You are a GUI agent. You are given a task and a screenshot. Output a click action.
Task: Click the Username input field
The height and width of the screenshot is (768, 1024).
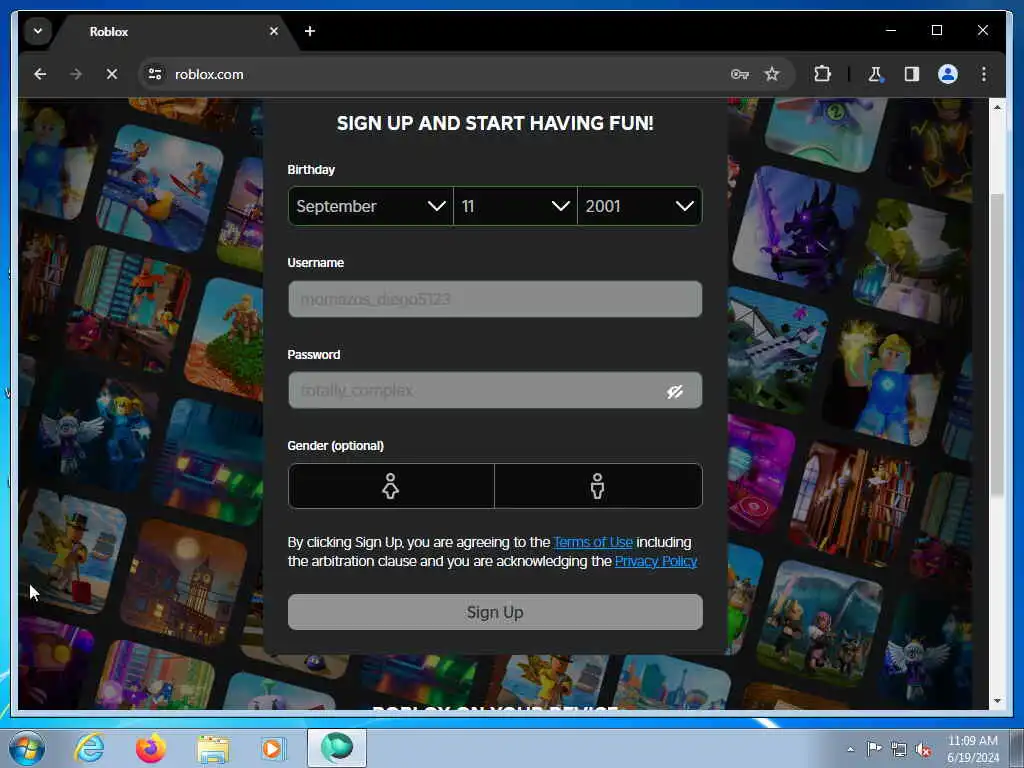point(495,299)
